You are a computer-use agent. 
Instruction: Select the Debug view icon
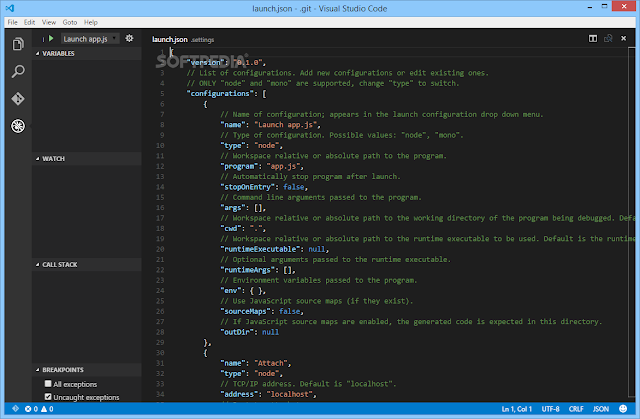point(18,126)
